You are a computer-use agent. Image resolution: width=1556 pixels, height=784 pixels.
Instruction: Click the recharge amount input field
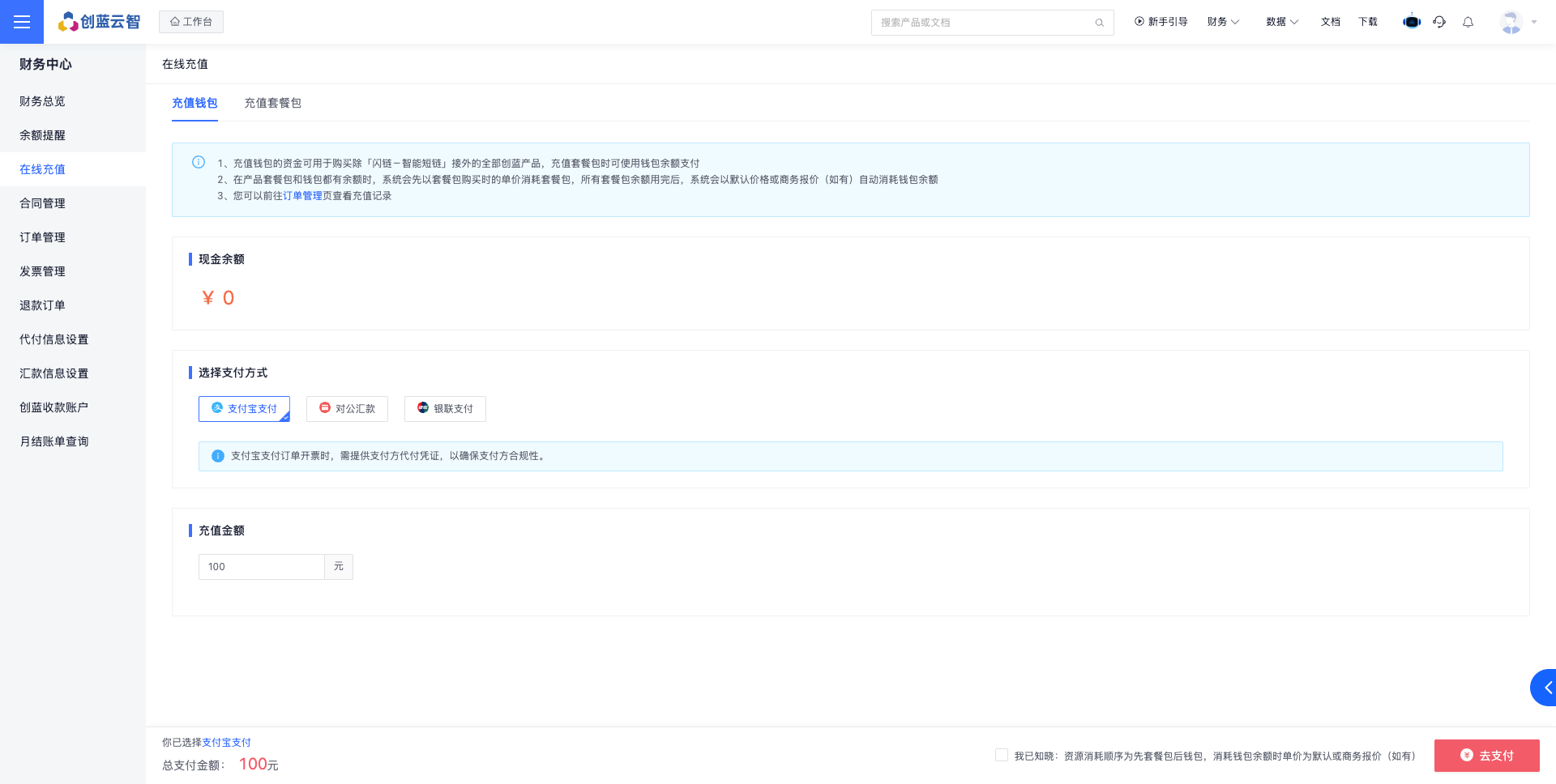(261, 567)
